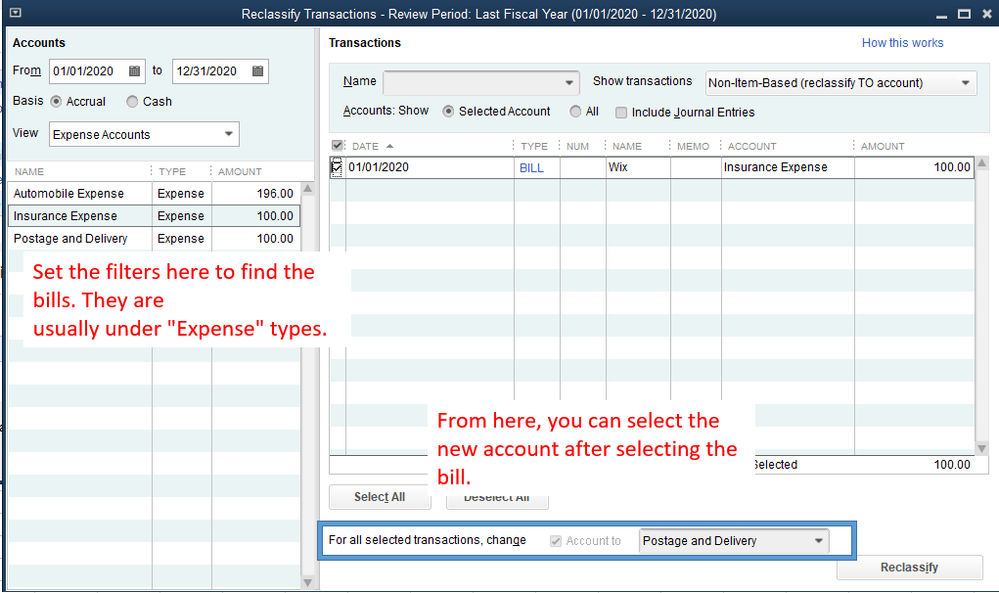This screenshot has height=593, width=999.
Task: Maximize the Reclassify Transactions window
Action: coord(965,14)
